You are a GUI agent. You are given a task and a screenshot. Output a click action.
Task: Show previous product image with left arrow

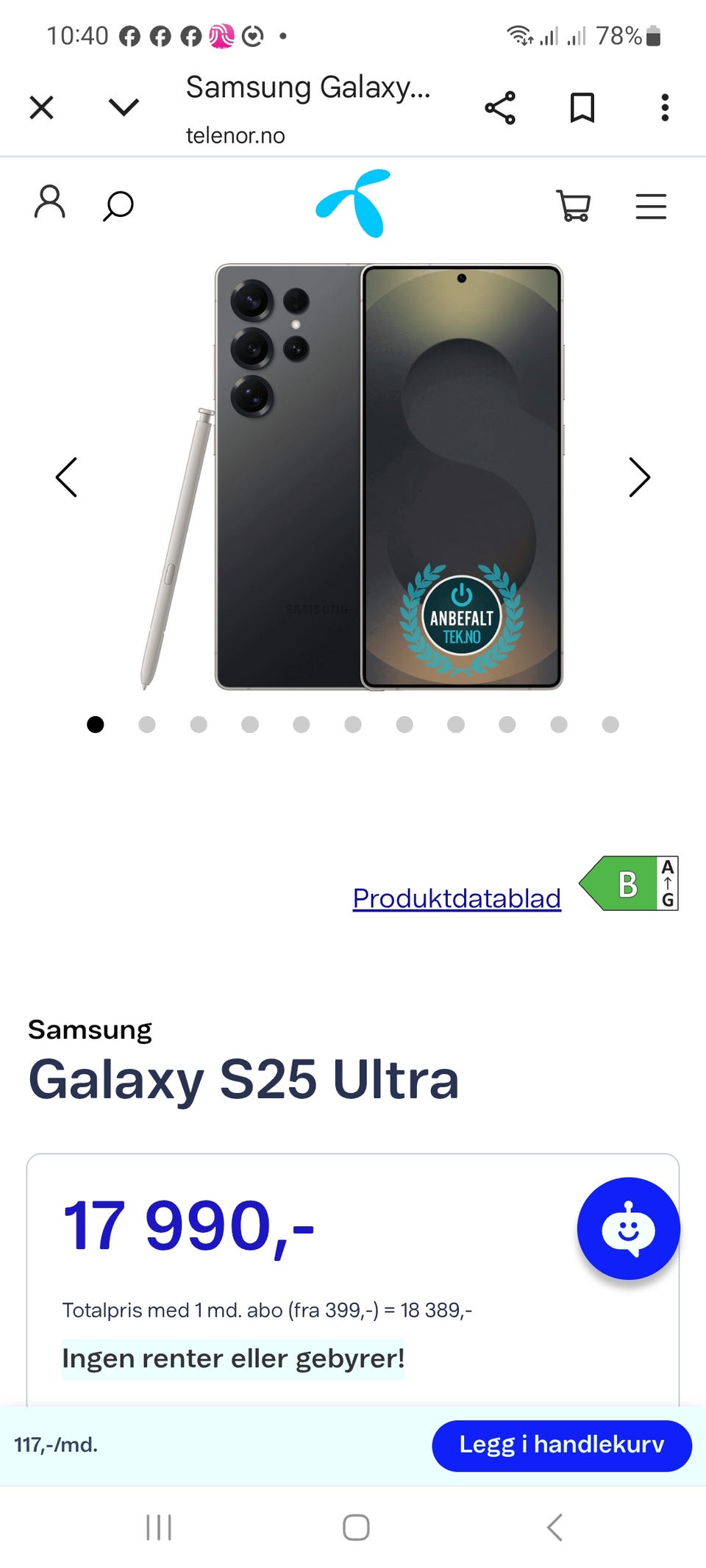(x=66, y=478)
